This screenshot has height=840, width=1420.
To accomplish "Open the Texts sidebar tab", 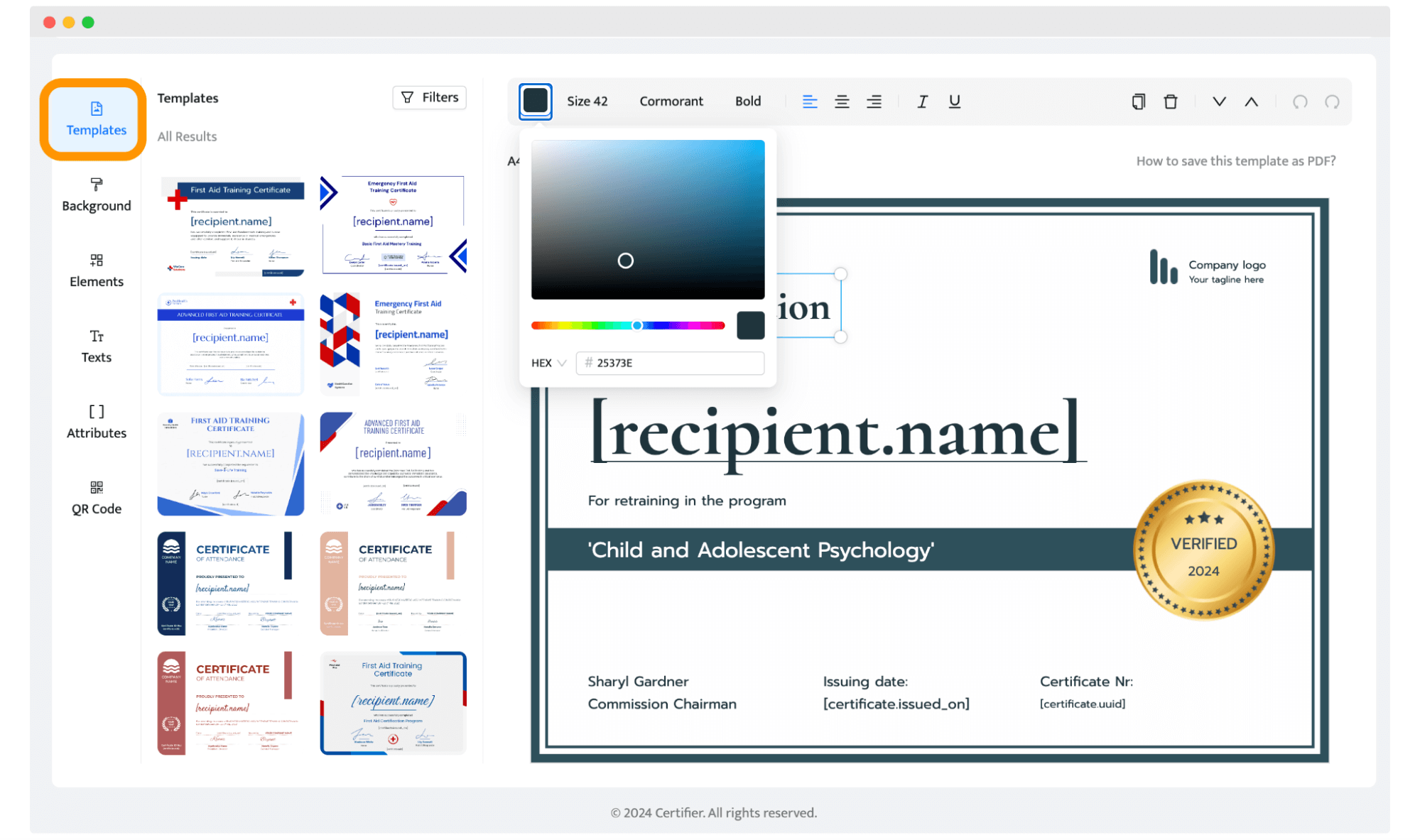I will 96,347.
